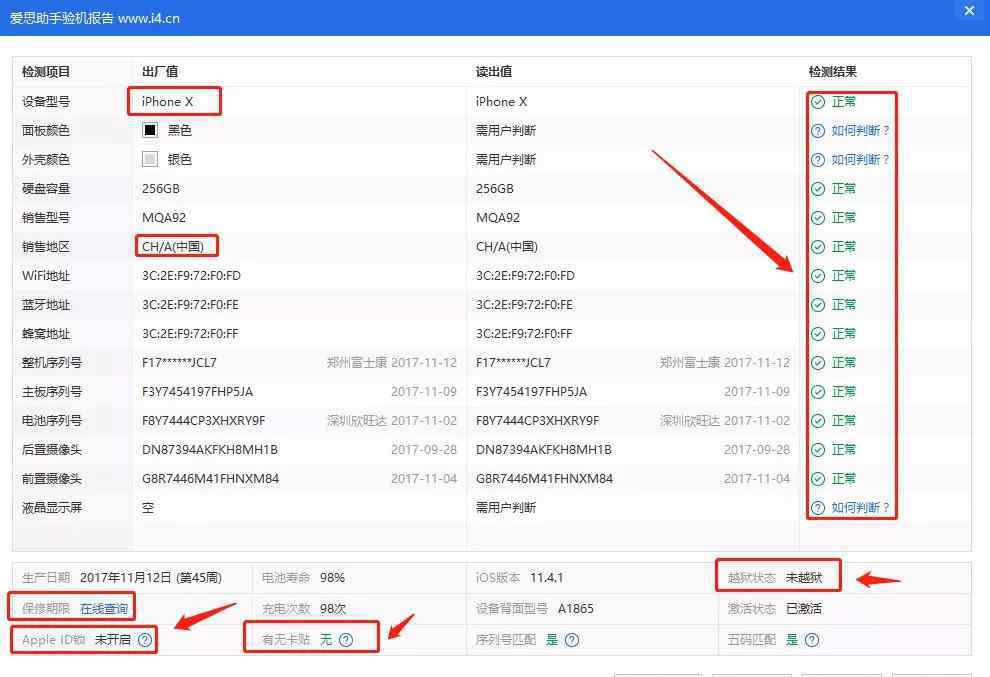Click green check icon for 硬盘容量
990x677 pixels.
(x=818, y=189)
